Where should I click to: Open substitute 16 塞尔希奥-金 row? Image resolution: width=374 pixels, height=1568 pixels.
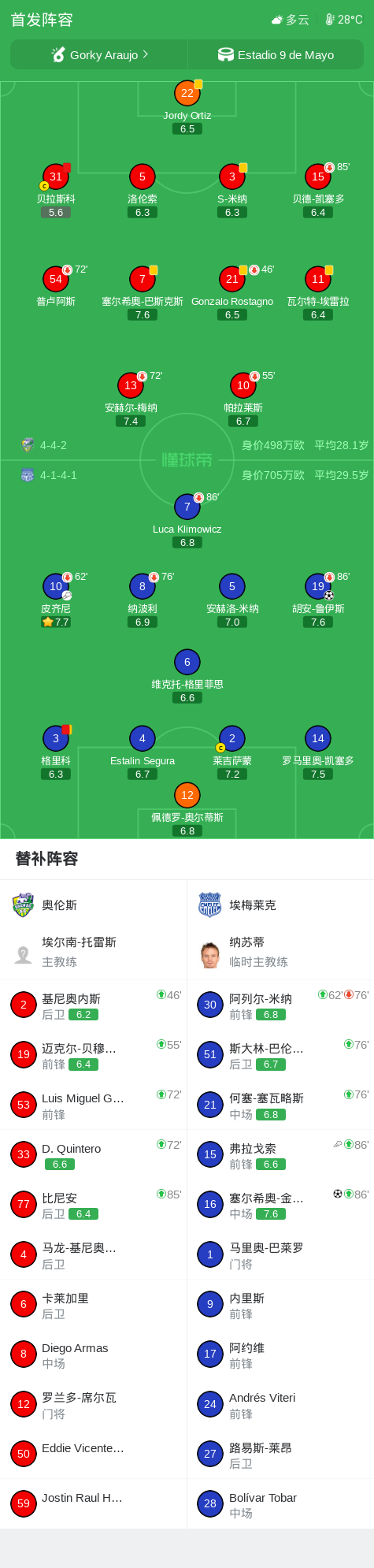click(280, 1204)
